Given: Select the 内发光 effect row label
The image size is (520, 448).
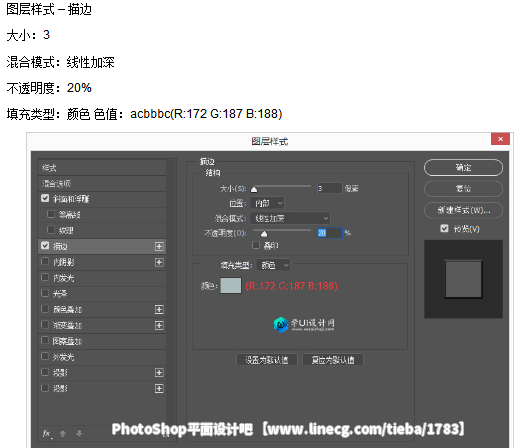Looking at the screenshot, I should [63, 278].
